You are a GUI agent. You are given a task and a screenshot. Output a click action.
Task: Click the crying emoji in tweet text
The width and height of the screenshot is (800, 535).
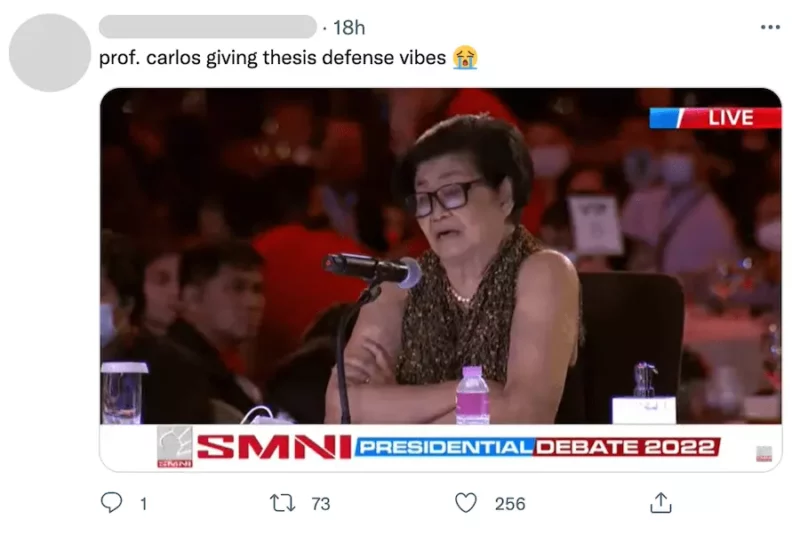(465, 58)
